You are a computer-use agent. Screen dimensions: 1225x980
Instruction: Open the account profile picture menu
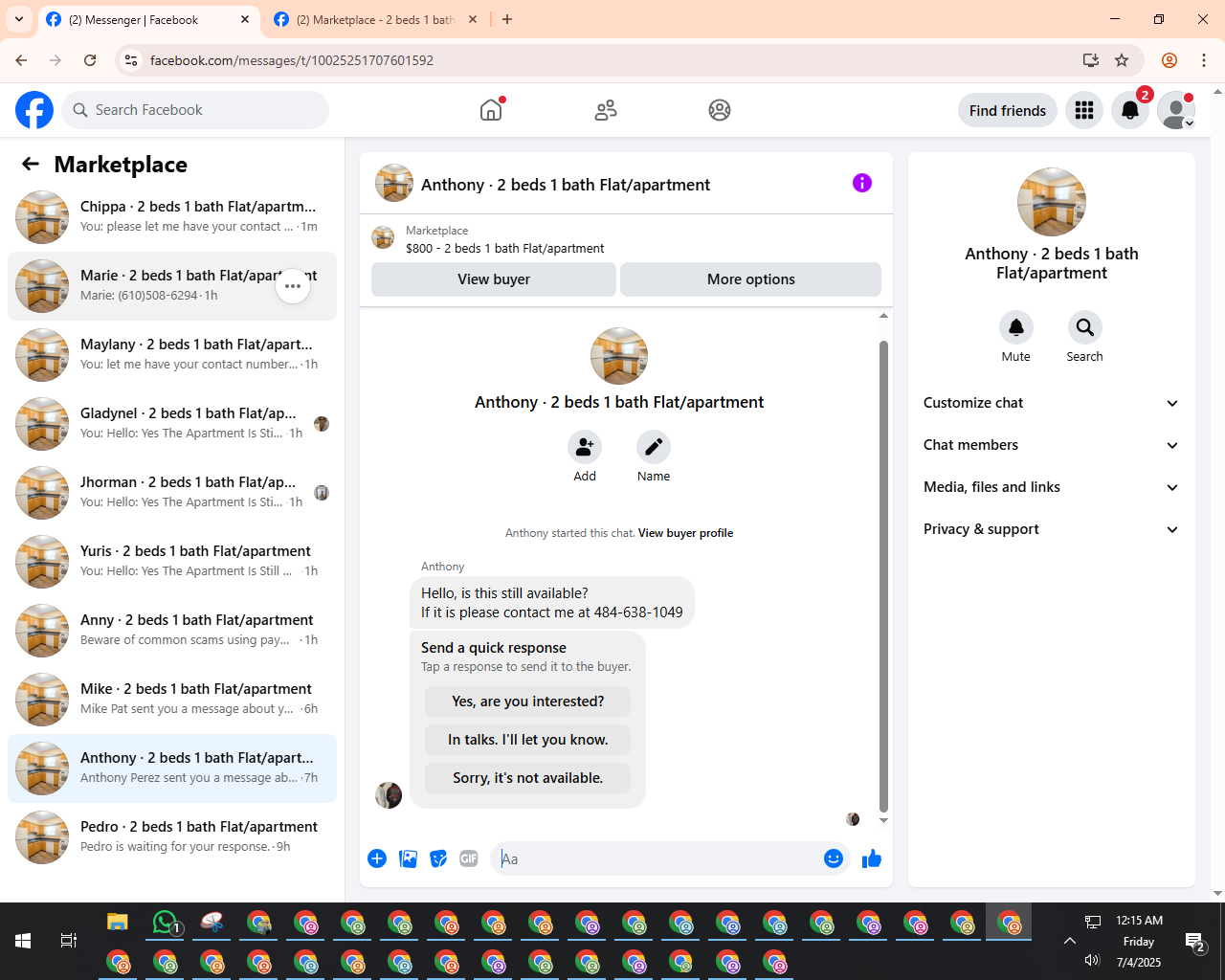coord(1176,110)
